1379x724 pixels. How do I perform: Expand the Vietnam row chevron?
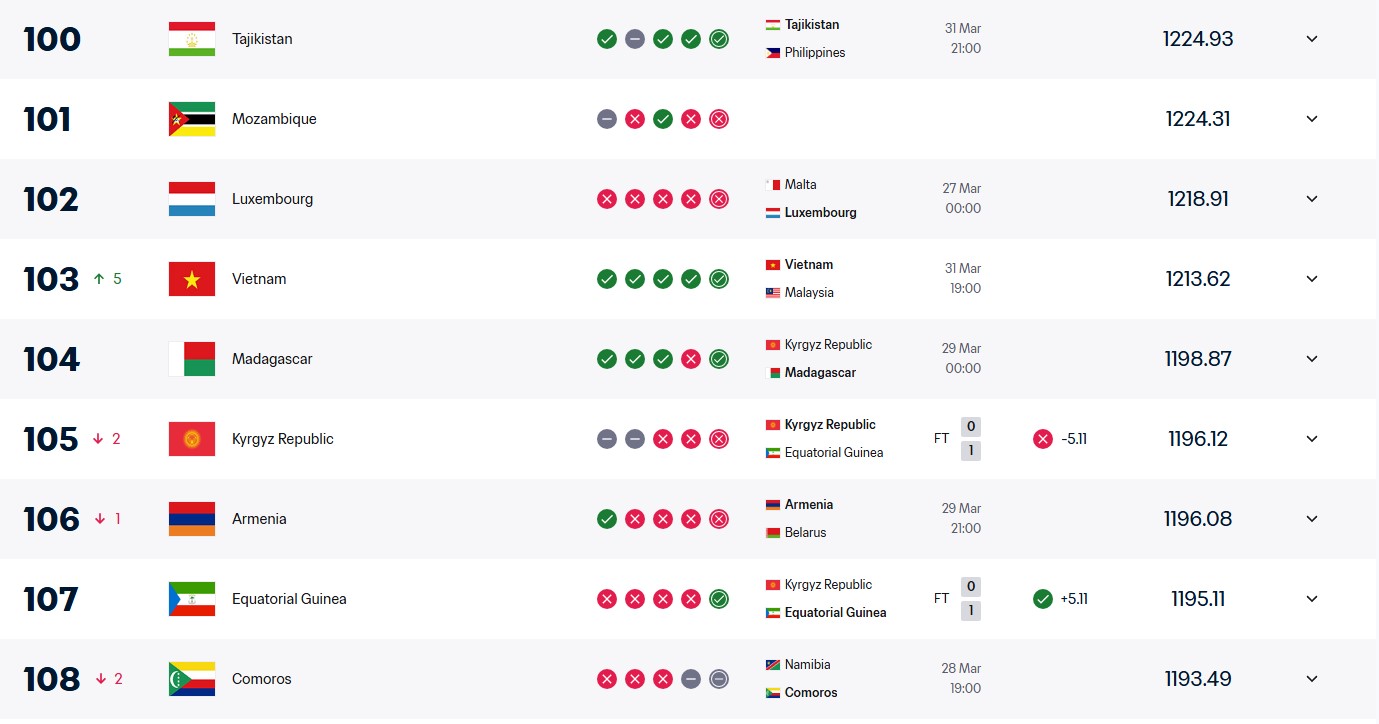[1312, 279]
